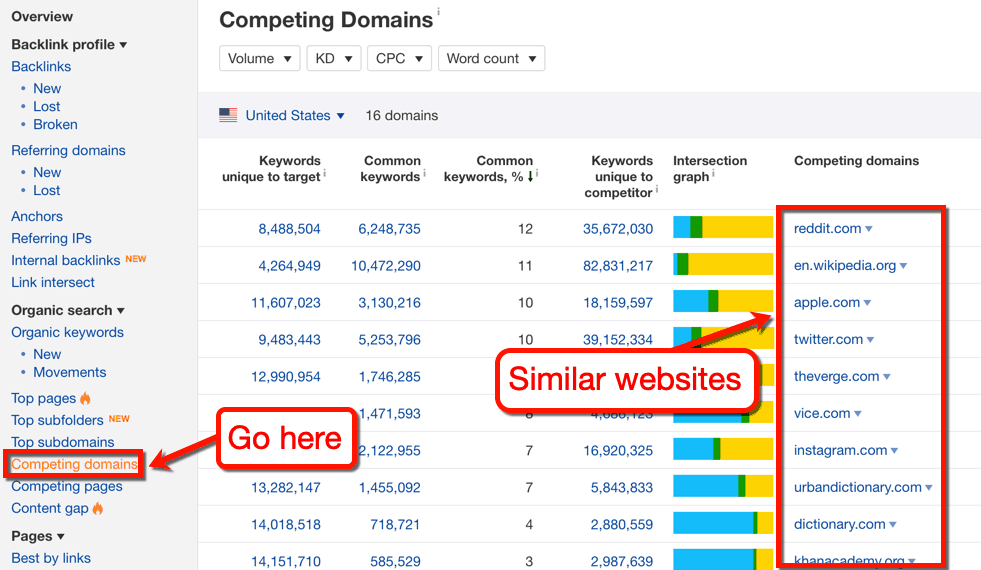Open the Anchors report
Screen dimensions: 981x570
pos(37,216)
